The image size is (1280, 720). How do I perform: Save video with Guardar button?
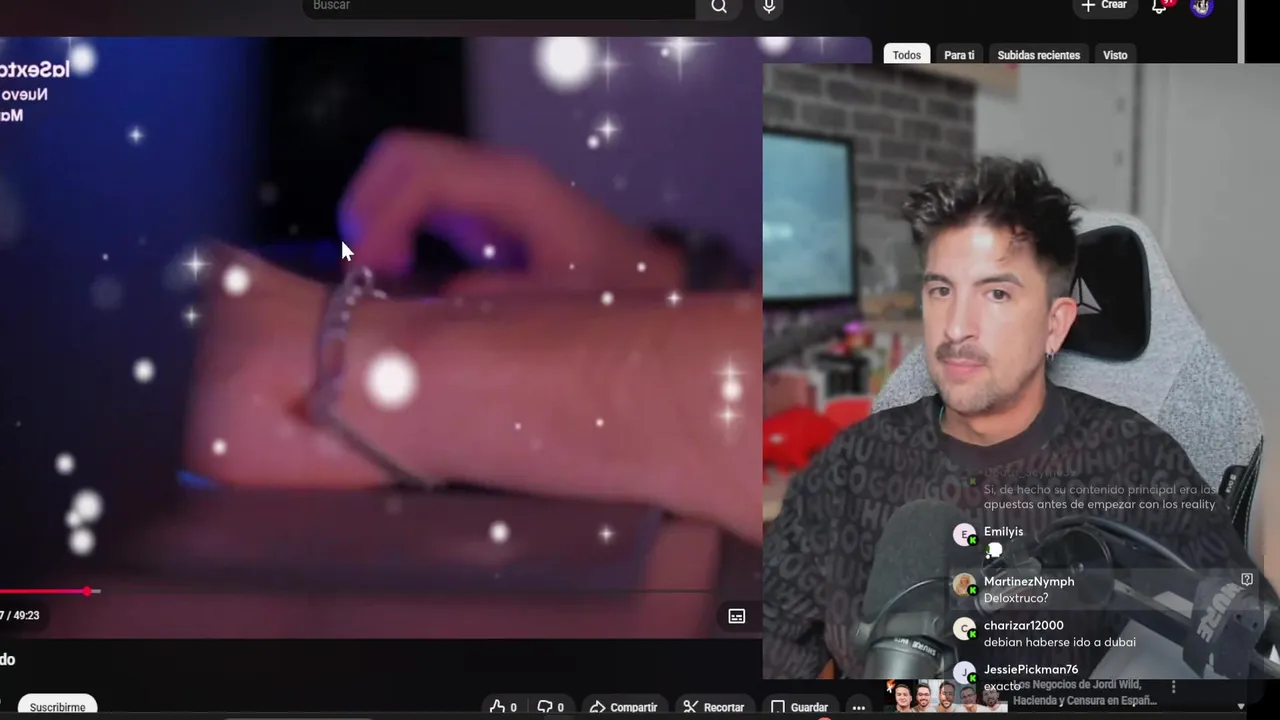tap(799, 707)
